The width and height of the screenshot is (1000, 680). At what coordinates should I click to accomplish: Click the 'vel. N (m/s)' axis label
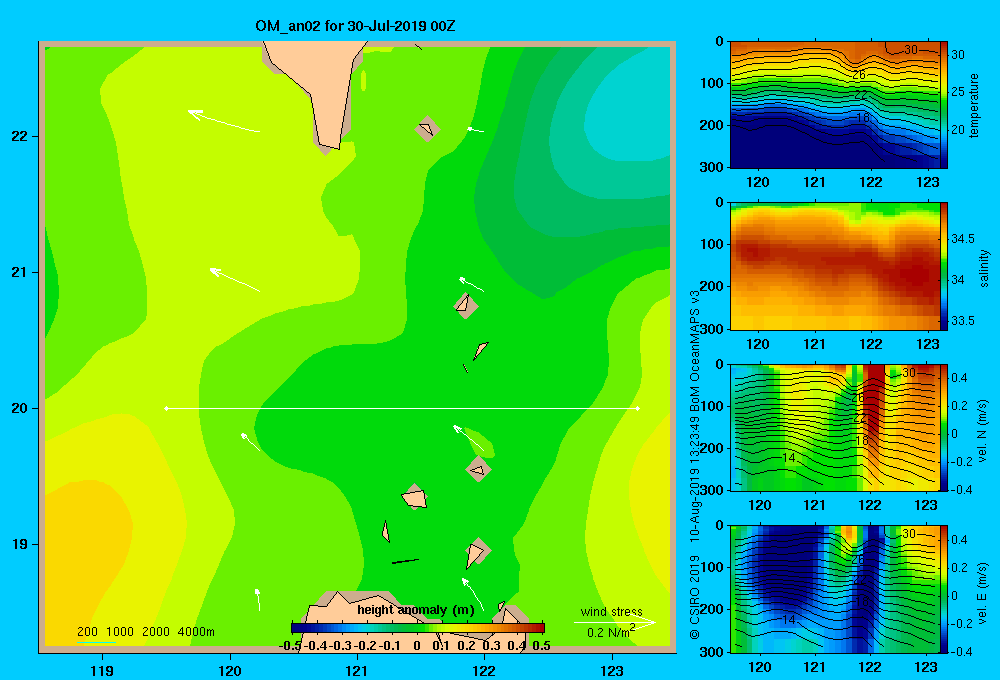tap(983, 431)
